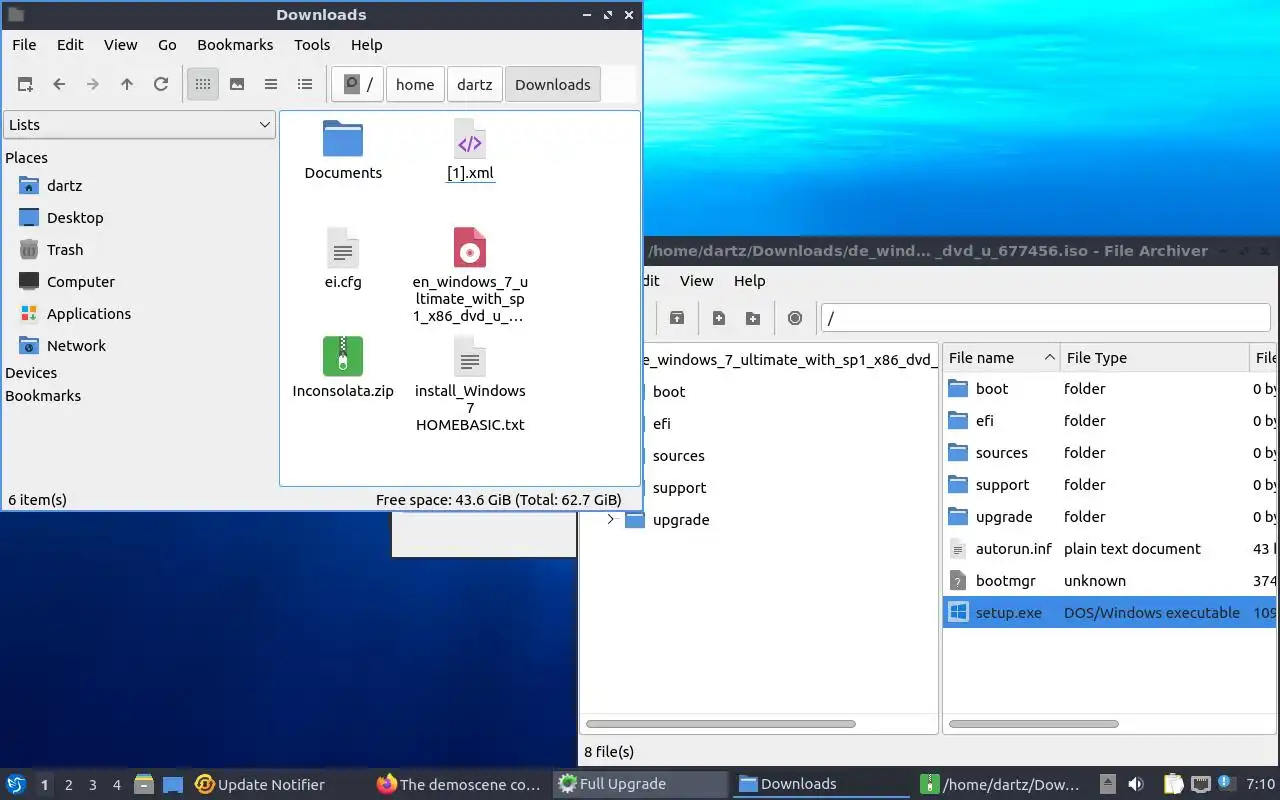
Task: Open the Bookmarks menu
Action: point(235,45)
